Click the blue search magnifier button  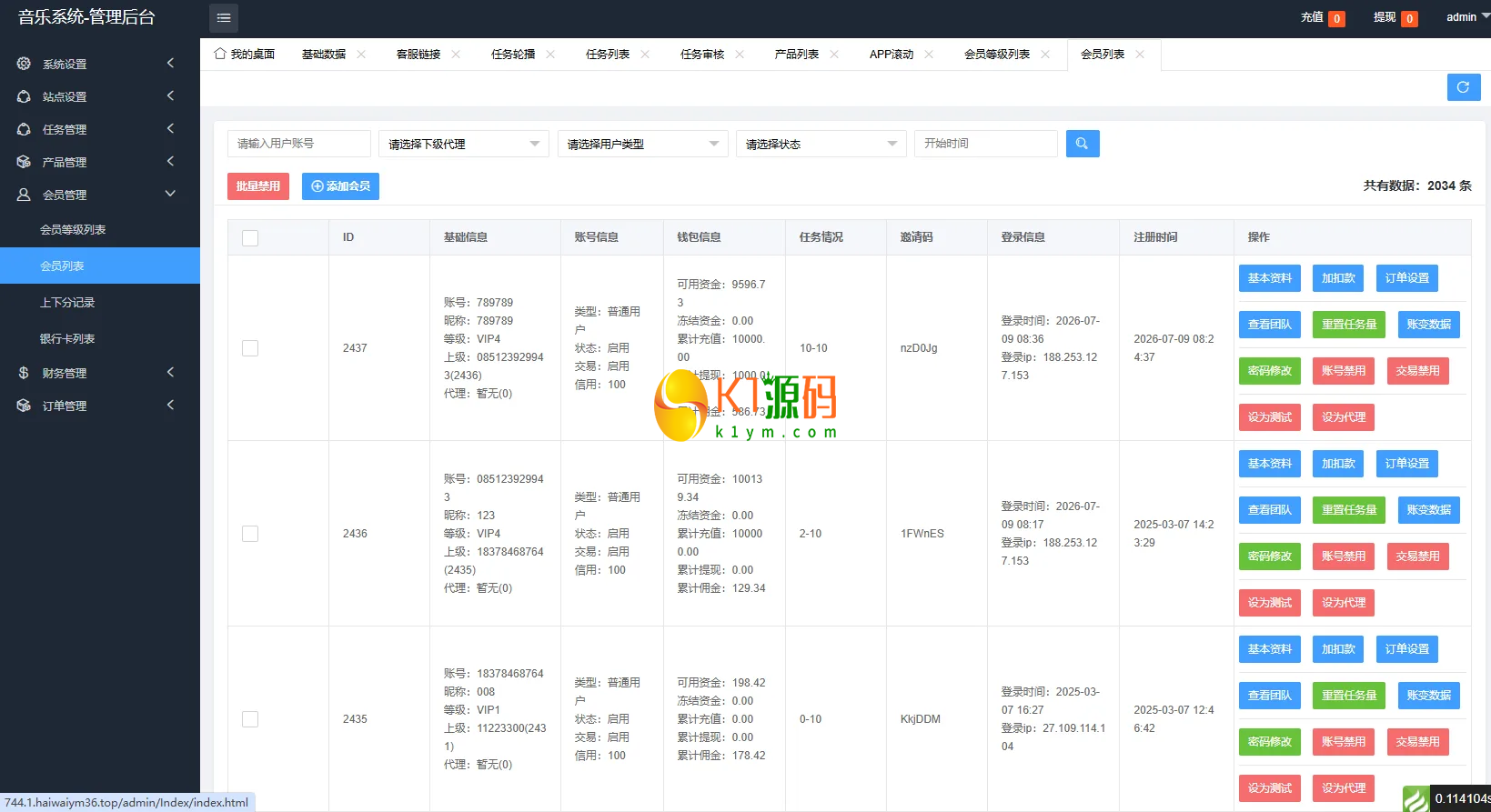pyautogui.click(x=1083, y=144)
